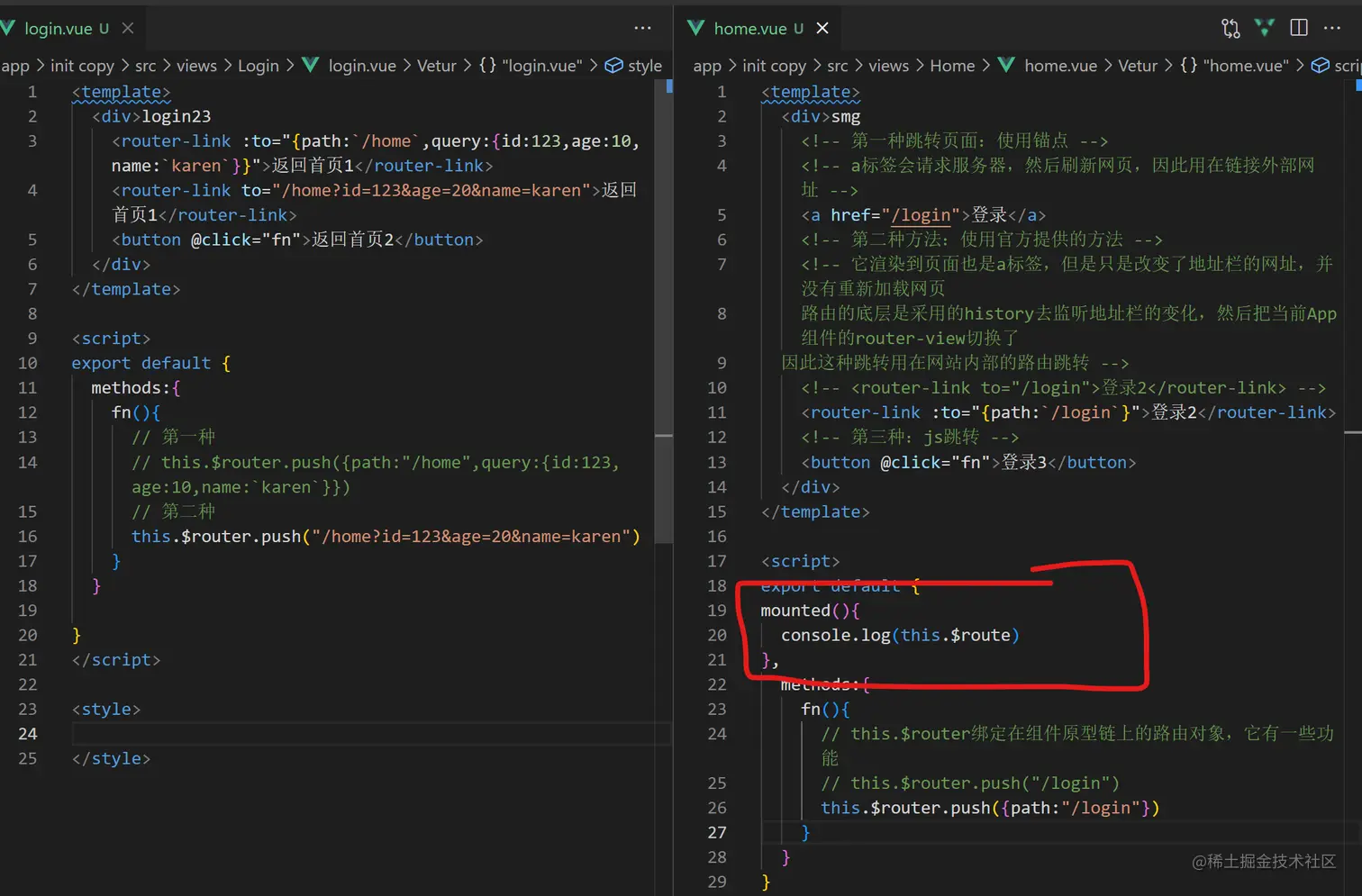Viewport: 1362px width, 896px height.
Task: Click the "mounted(){" line in home.vue
Action: 811,611
